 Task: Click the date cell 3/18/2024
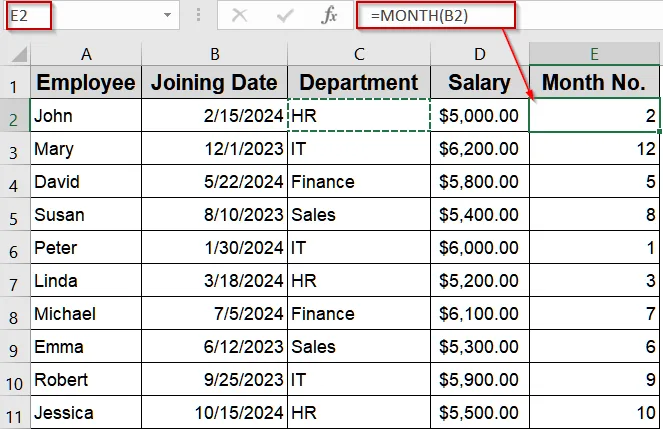pyautogui.click(x=214, y=280)
